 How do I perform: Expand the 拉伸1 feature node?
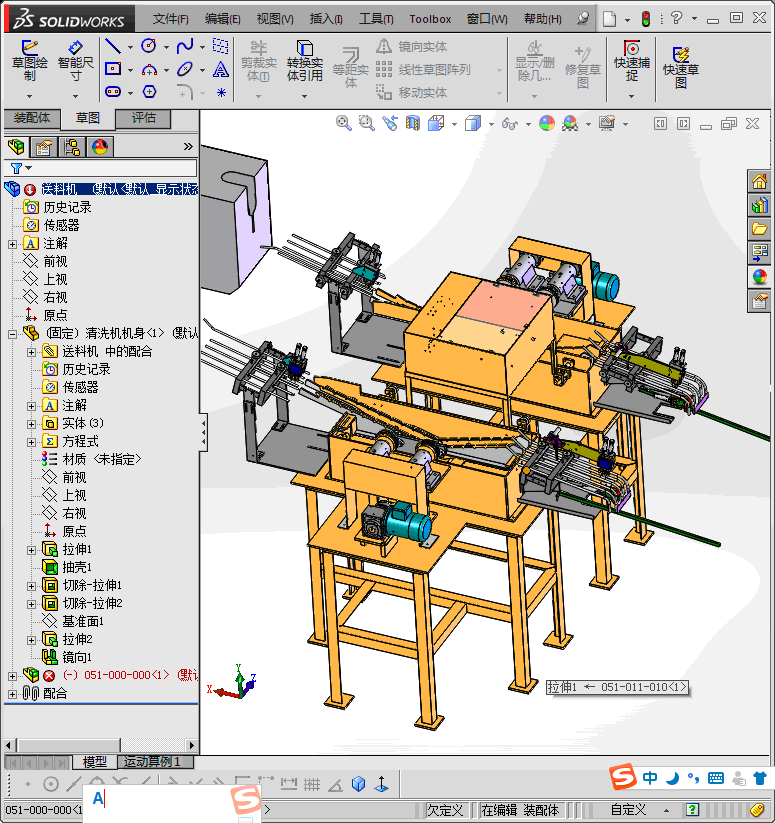coord(31,550)
